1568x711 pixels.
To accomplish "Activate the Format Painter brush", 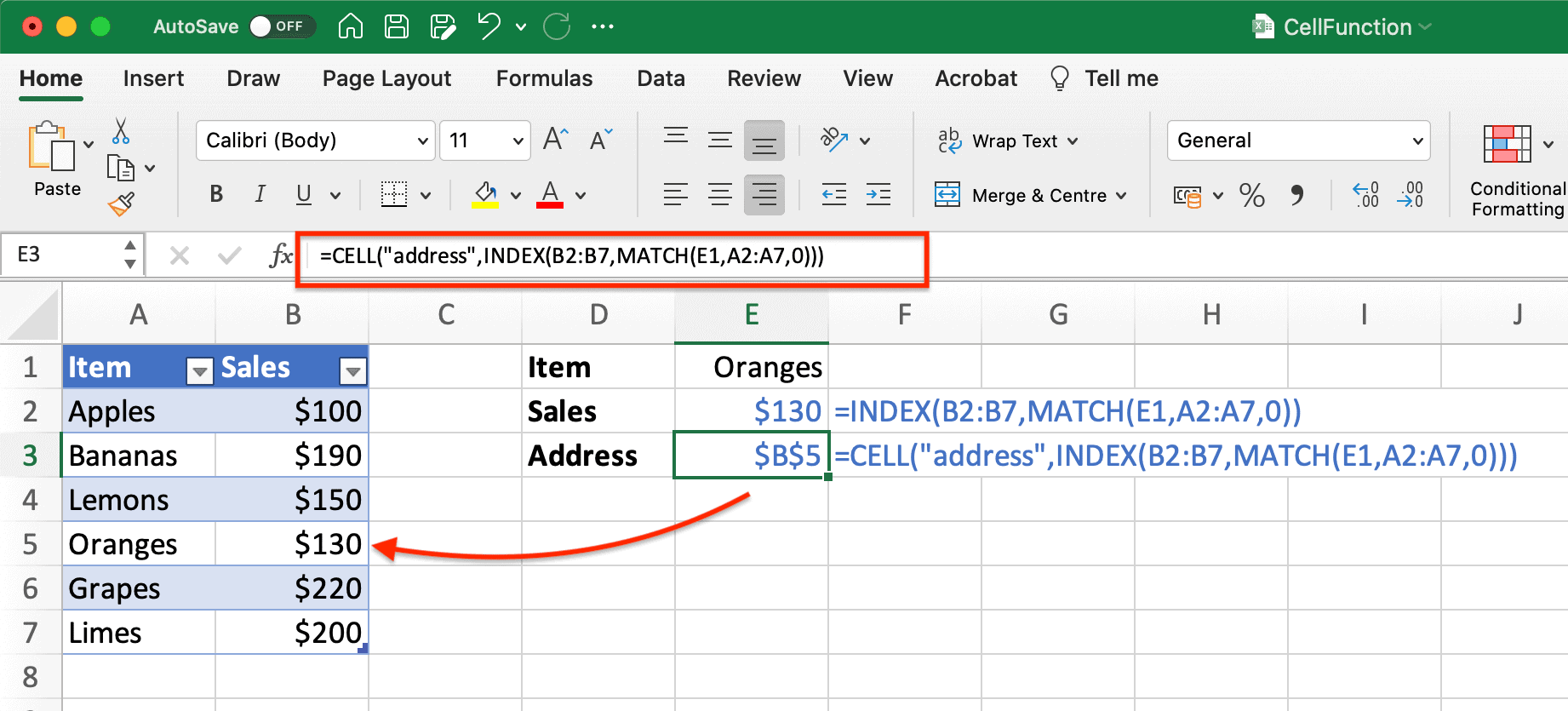I will [121, 204].
